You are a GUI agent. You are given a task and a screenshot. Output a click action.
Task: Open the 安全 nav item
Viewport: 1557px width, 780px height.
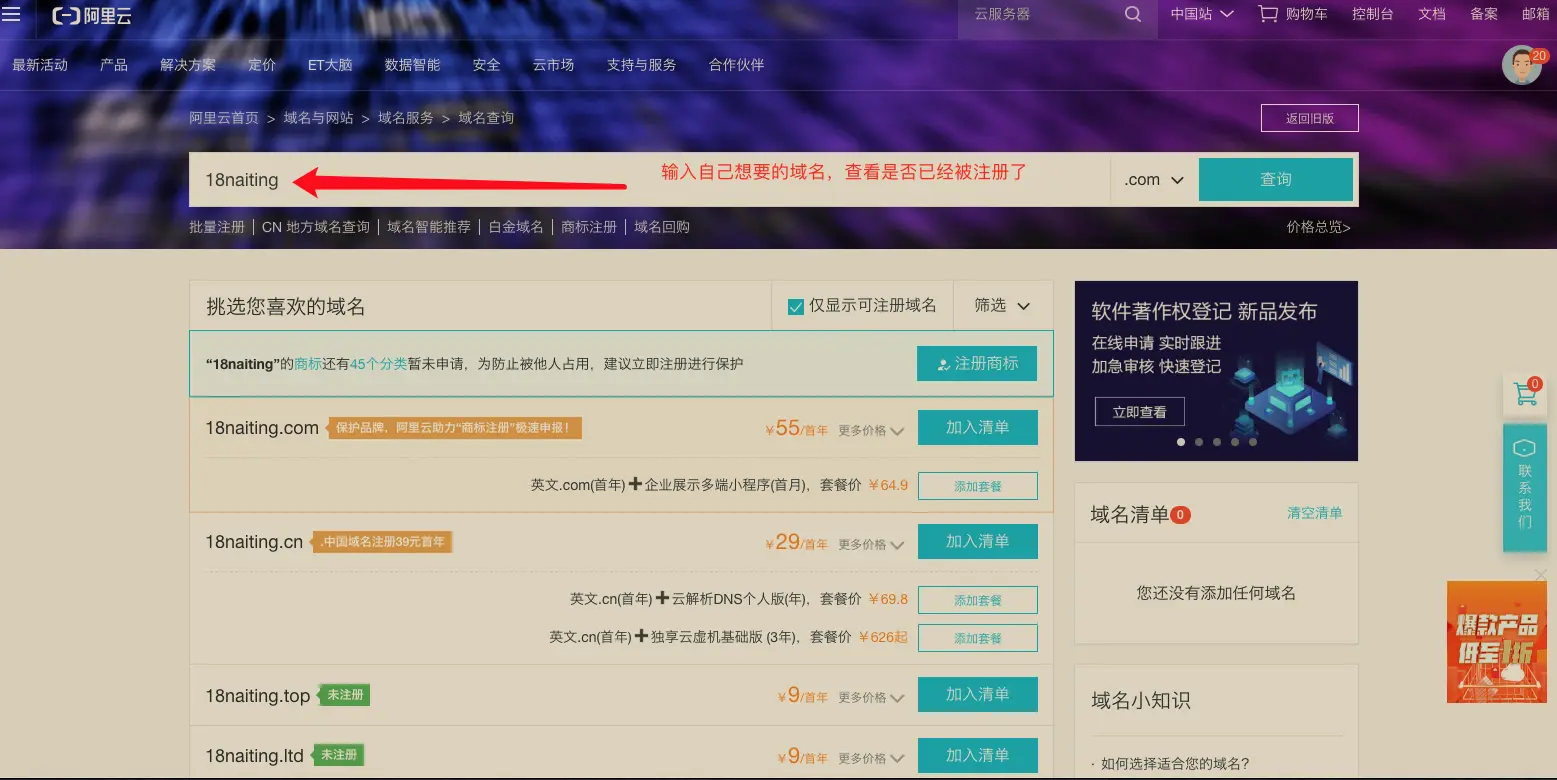point(486,65)
